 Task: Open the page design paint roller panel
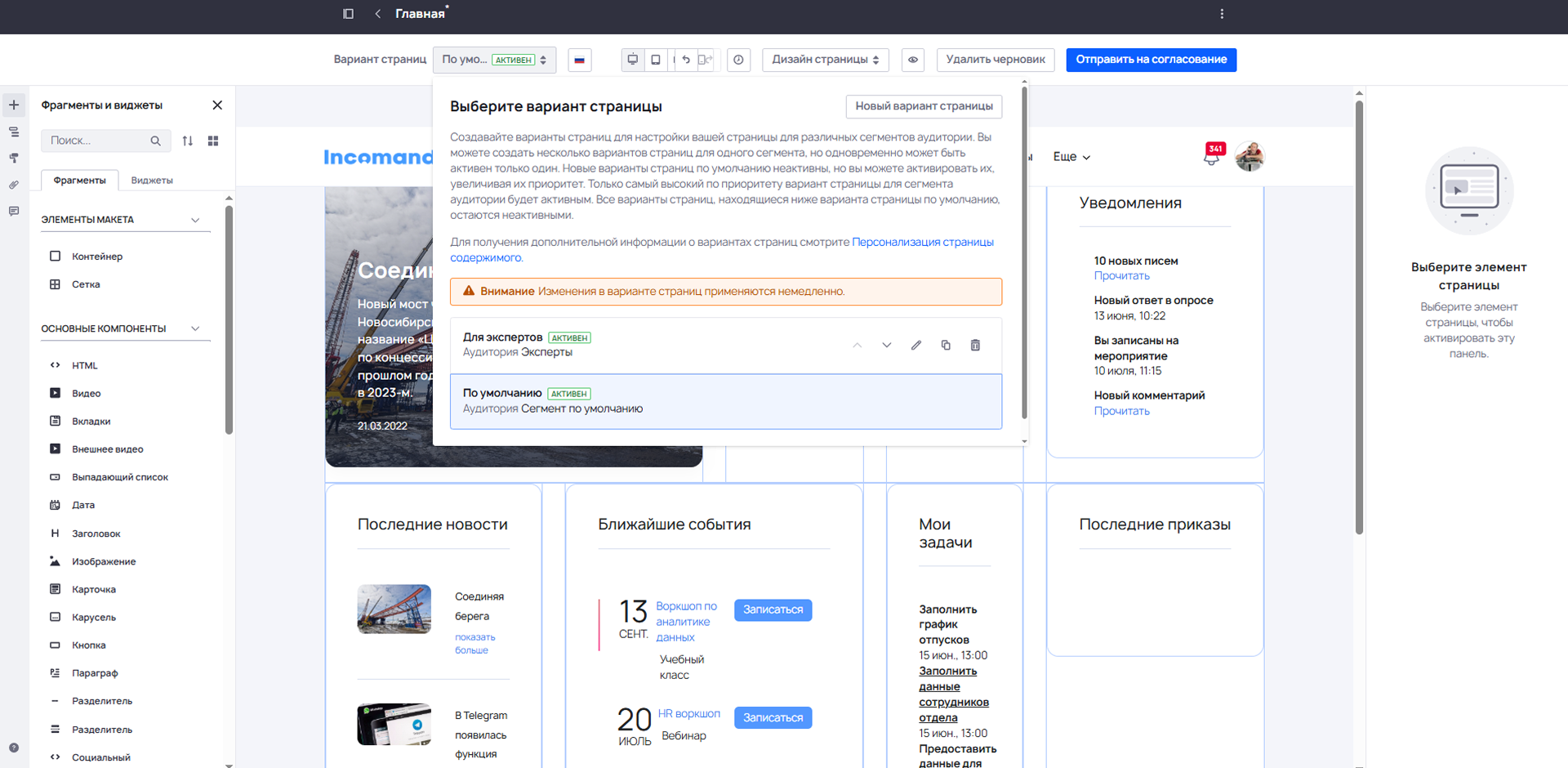14,158
